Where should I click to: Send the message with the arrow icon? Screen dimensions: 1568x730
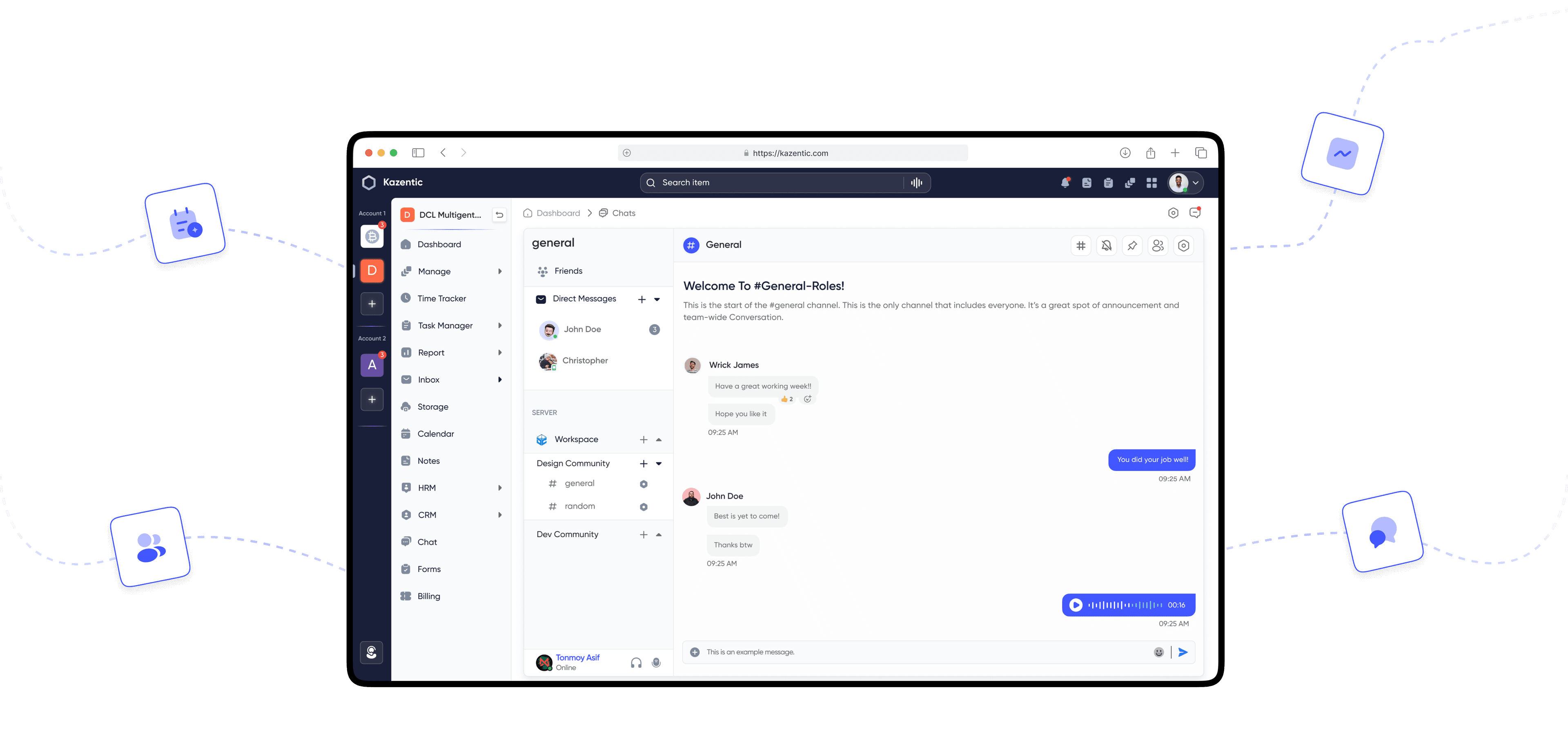(x=1183, y=652)
